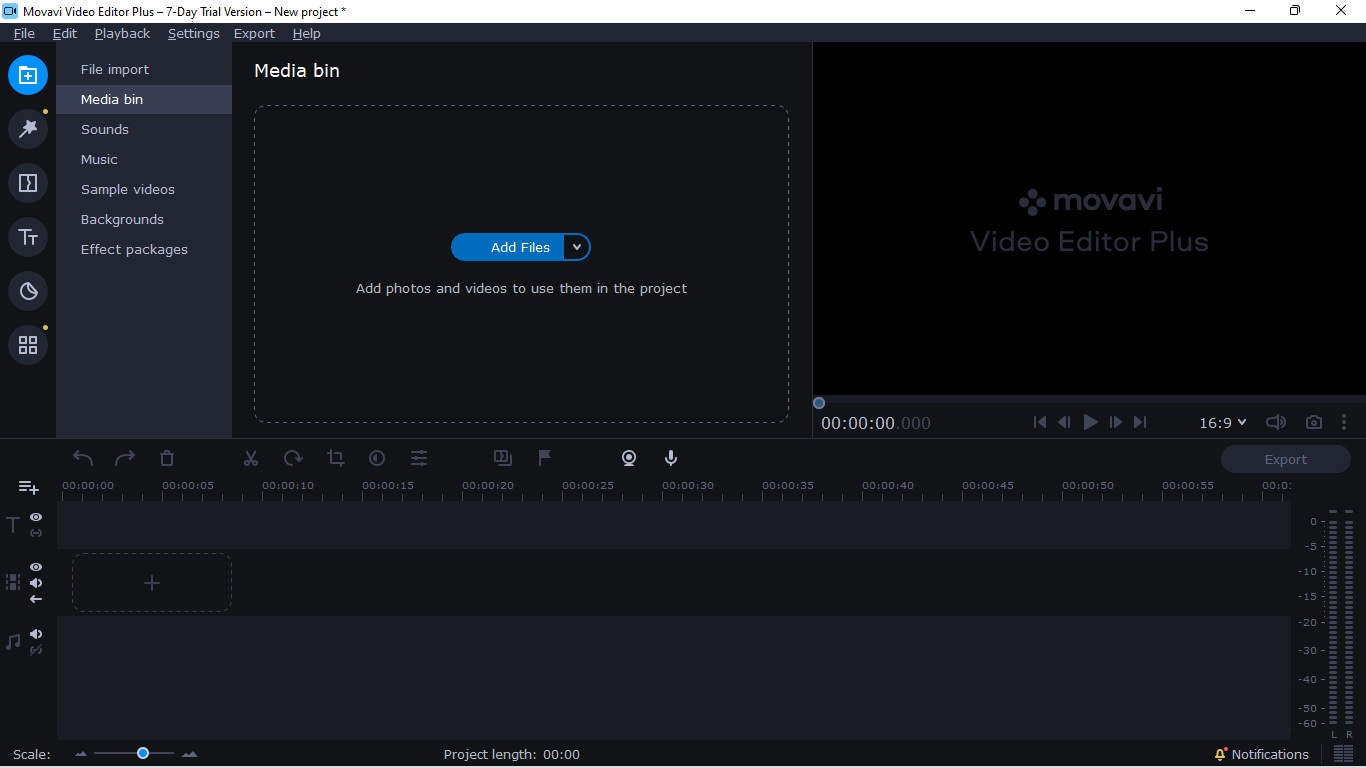Click the preview seek bar handle

coord(819,403)
